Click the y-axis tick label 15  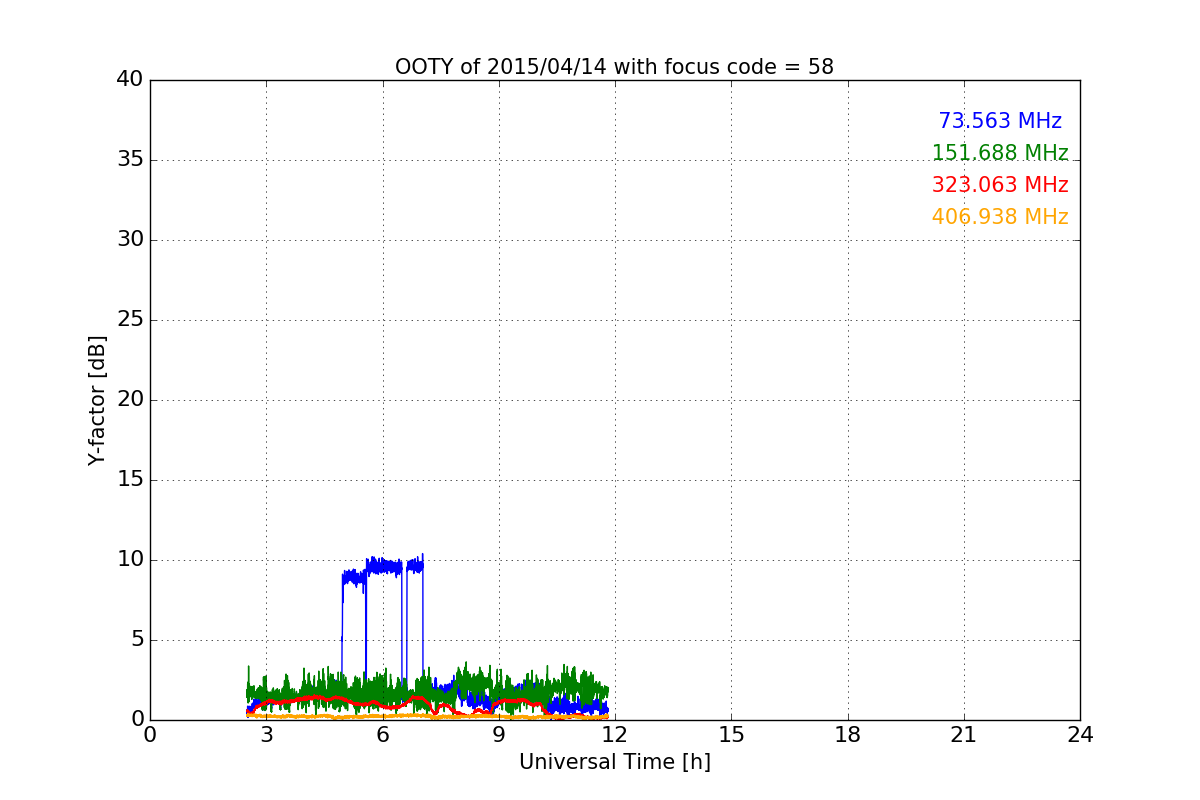point(130,479)
